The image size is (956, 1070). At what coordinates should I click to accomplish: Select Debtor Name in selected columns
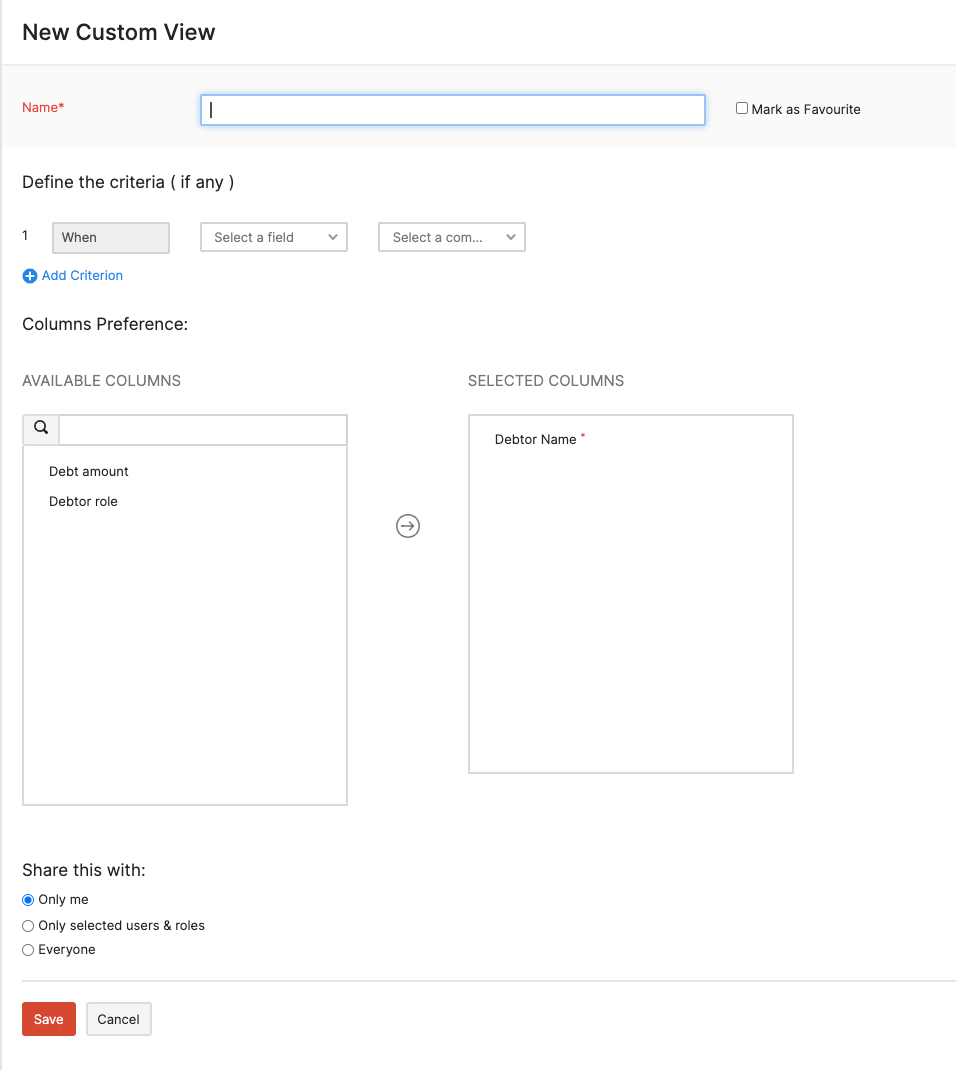pos(536,439)
